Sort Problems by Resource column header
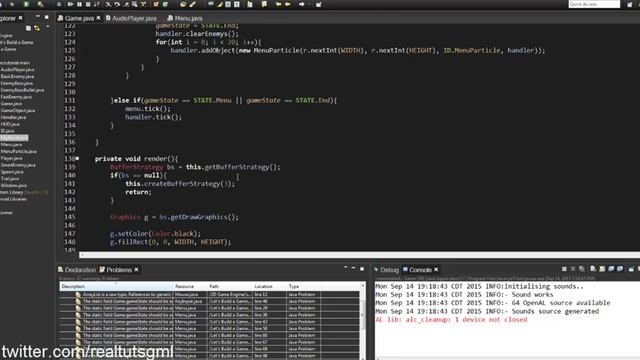The width and height of the screenshot is (640, 360). click(190, 286)
